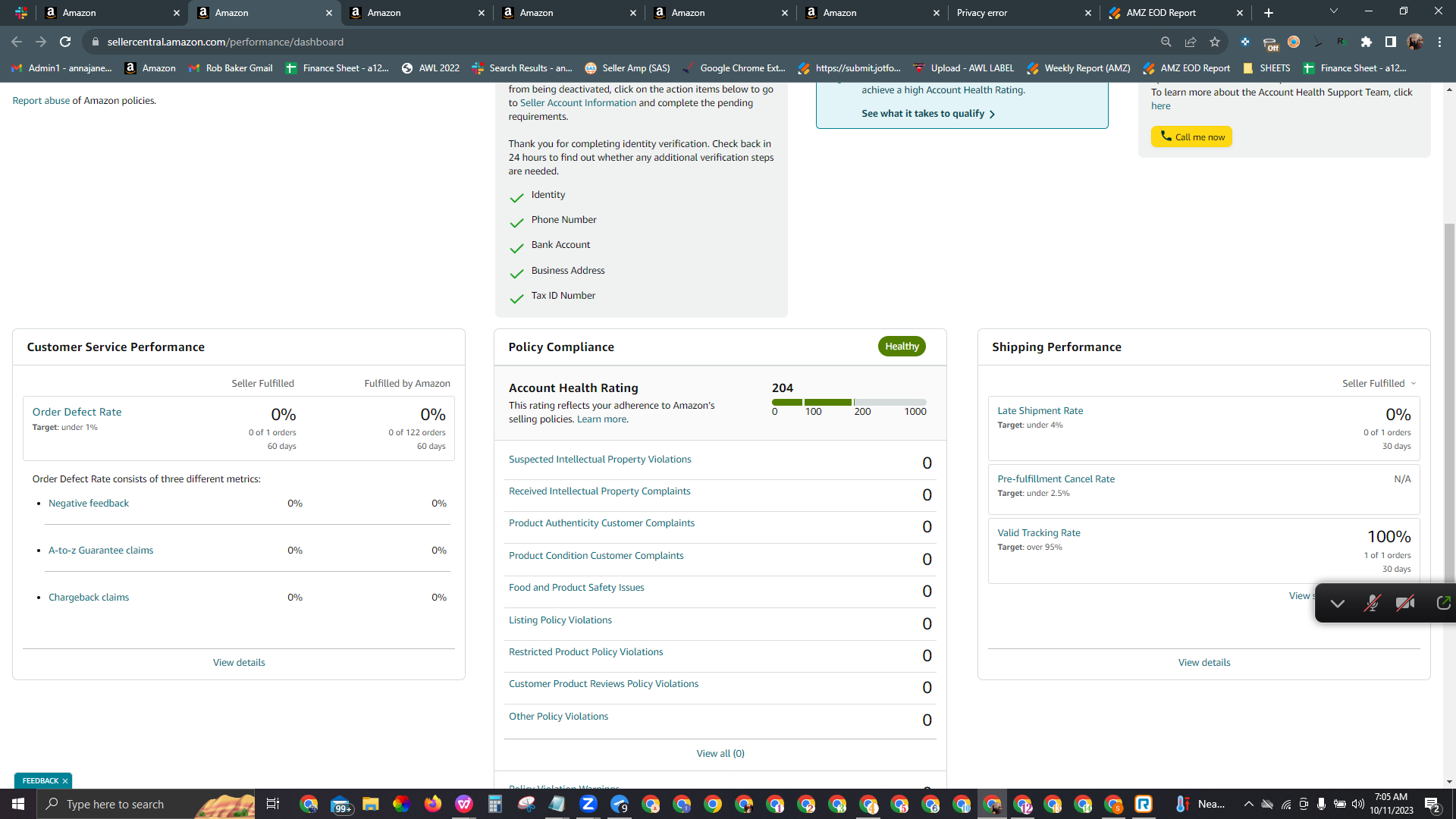Open the SHEETS bookmark folder
Image resolution: width=1456 pixels, height=819 pixels.
click(x=1266, y=68)
